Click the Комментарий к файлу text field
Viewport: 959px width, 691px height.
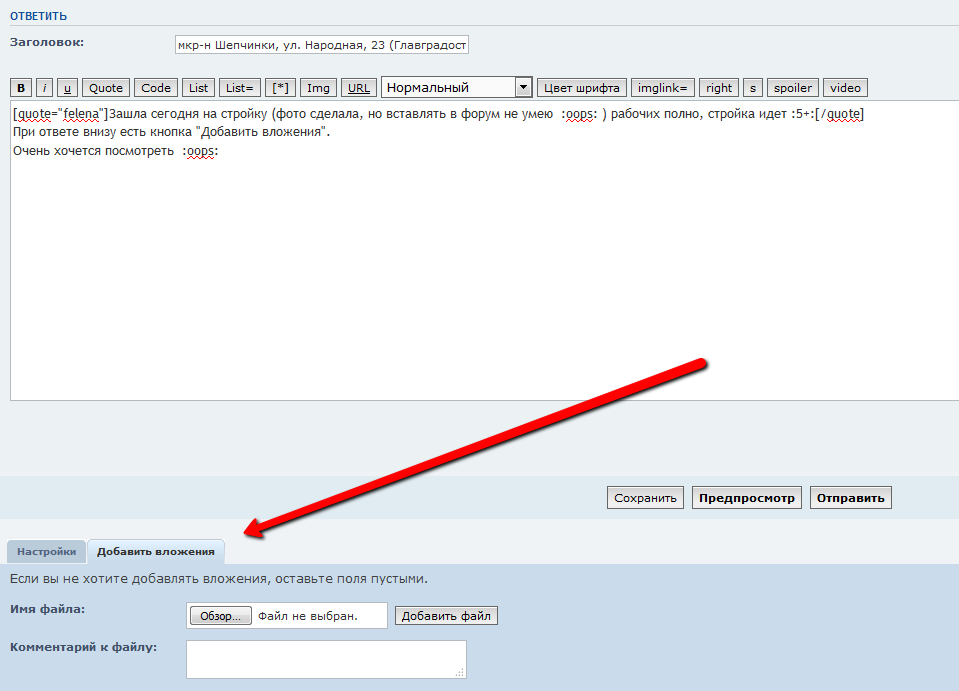point(326,659)
